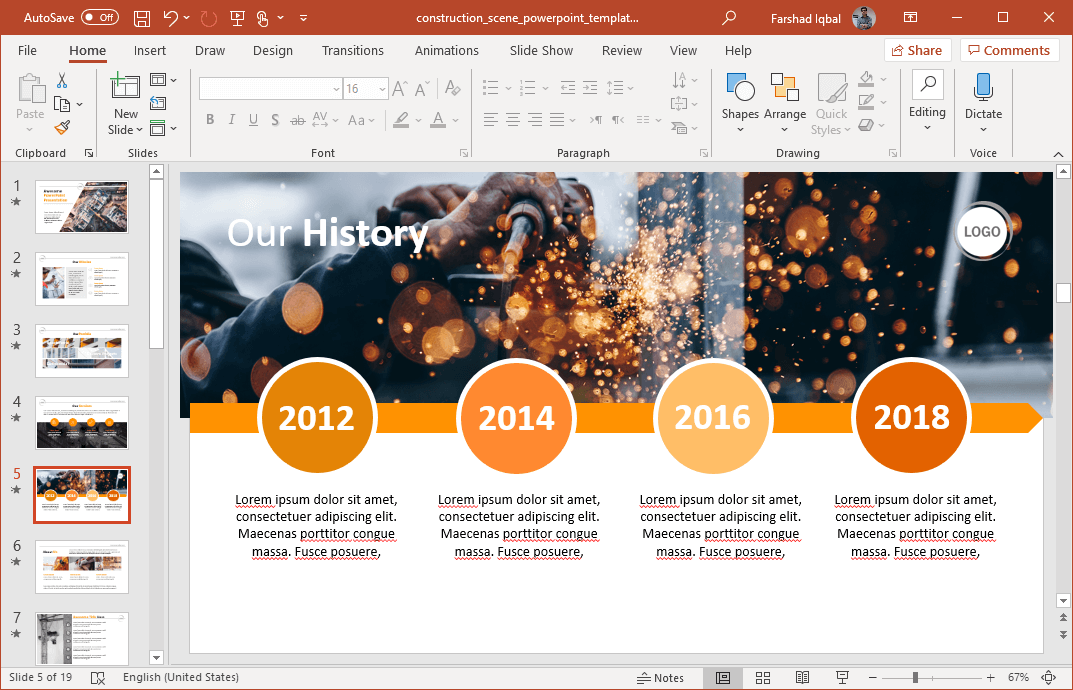
Task: Click Fit slide to current window icon
Action: coord(1049,678)
